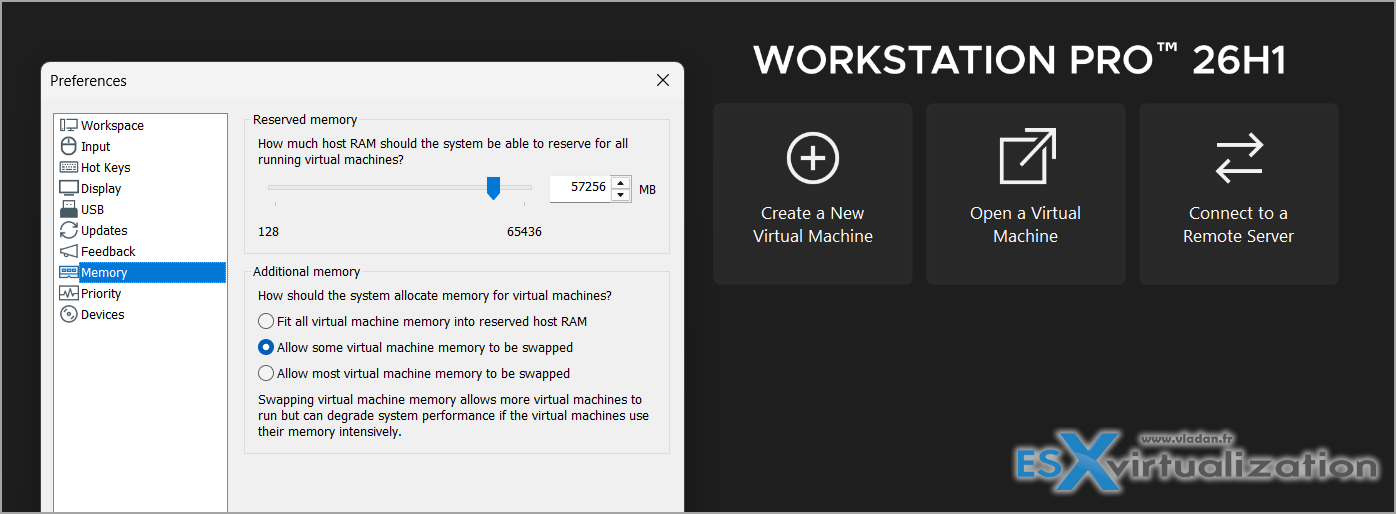The image size is (1396, 514).
Task: Select Fit all virtual machine memory option
Action: click(x=422, y=322)
